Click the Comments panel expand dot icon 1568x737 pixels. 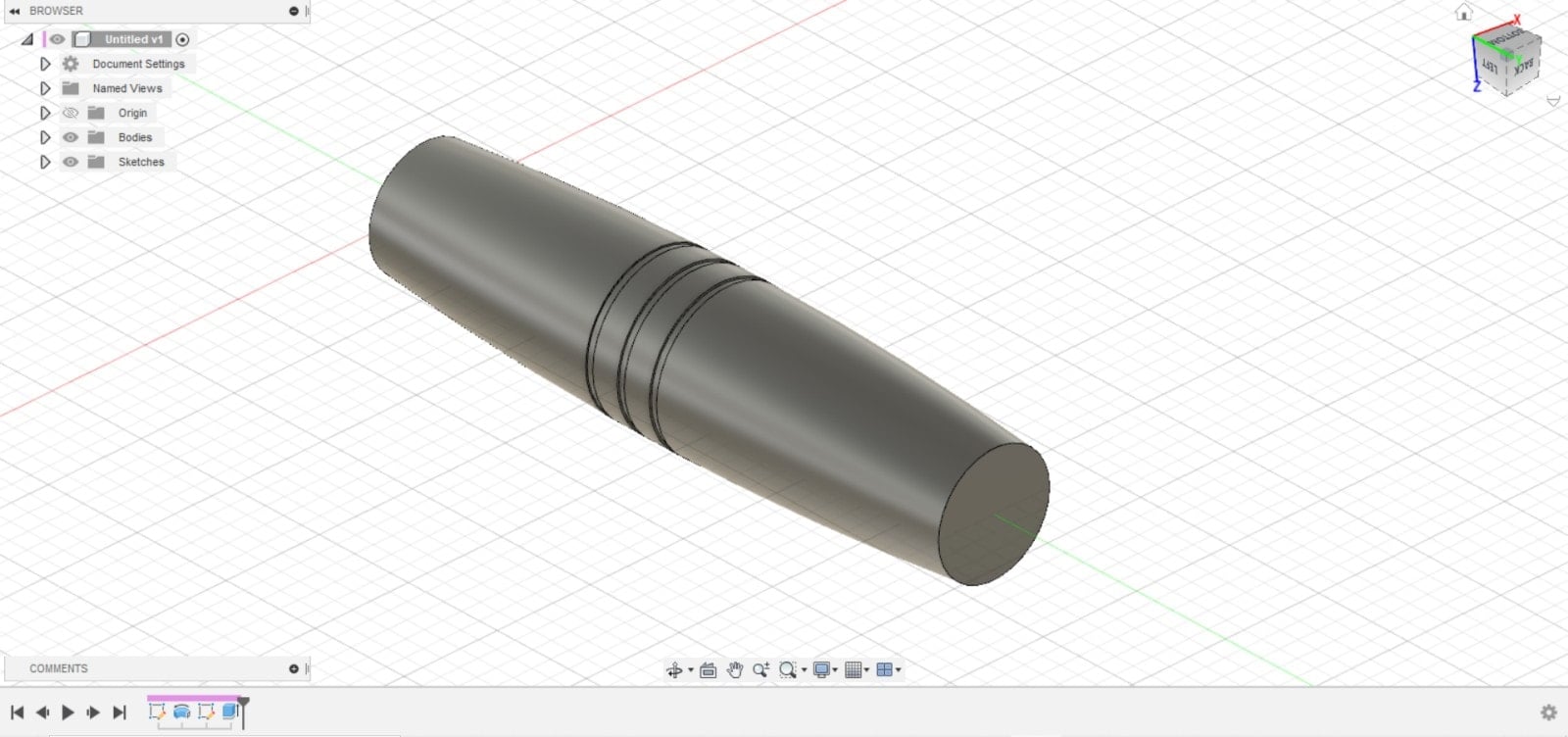[x=293, y=668]
